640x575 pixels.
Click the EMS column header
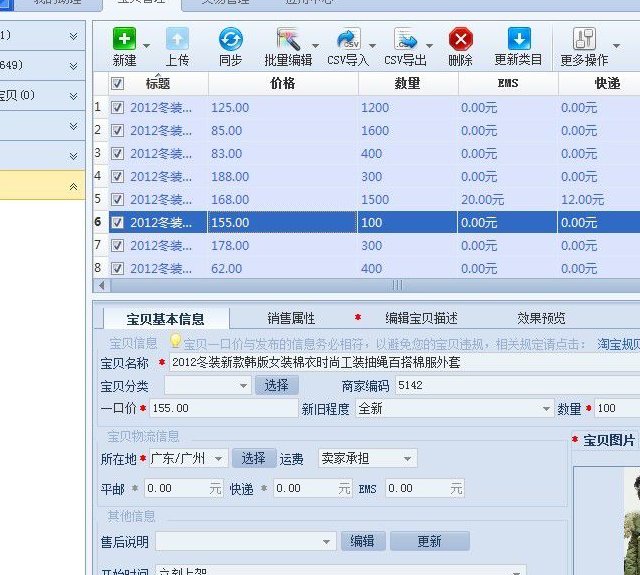(x=508, y=84)
